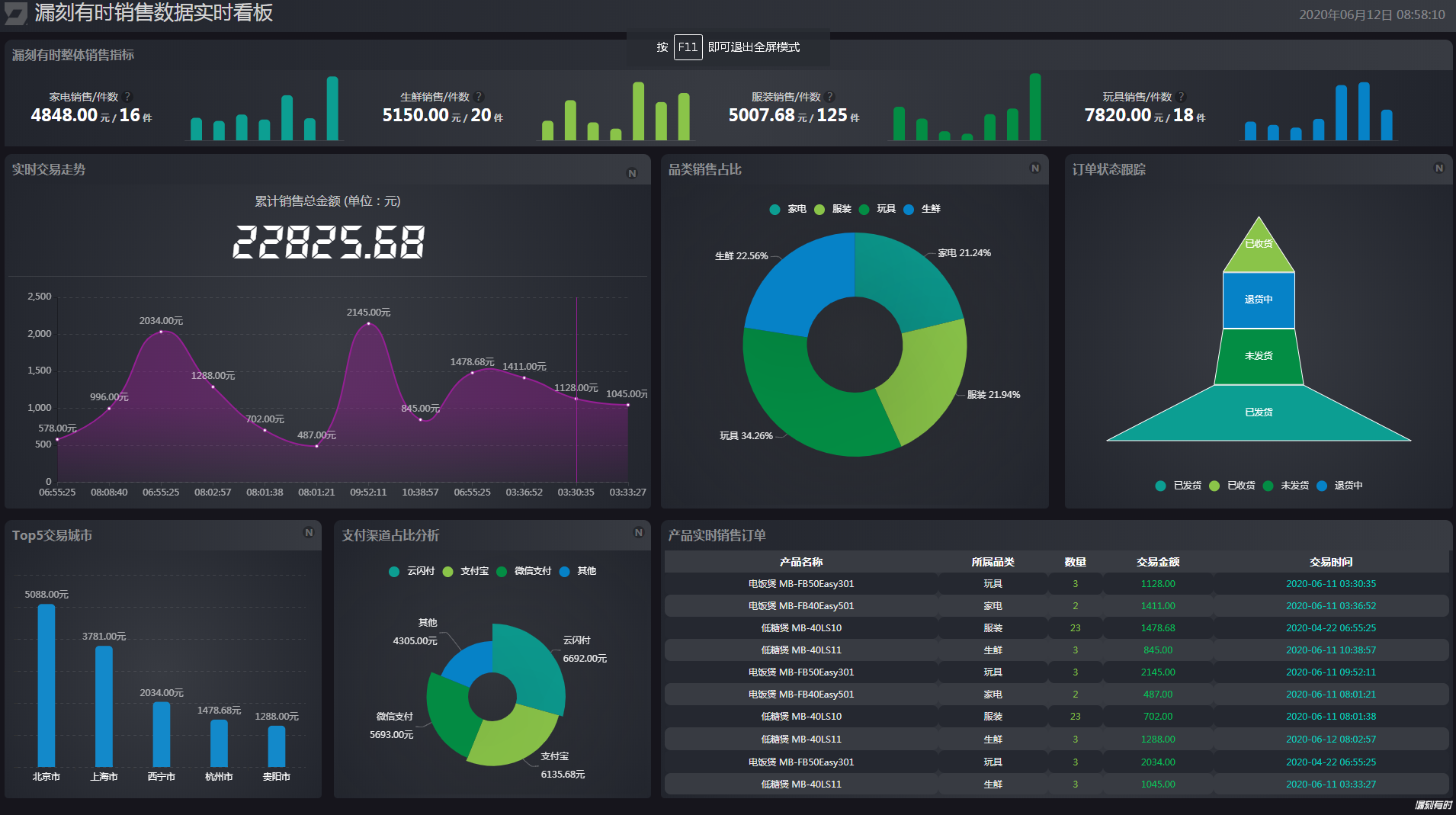Click the 交易金额 table column header
1456x815 pixels.
[1158, 562]
